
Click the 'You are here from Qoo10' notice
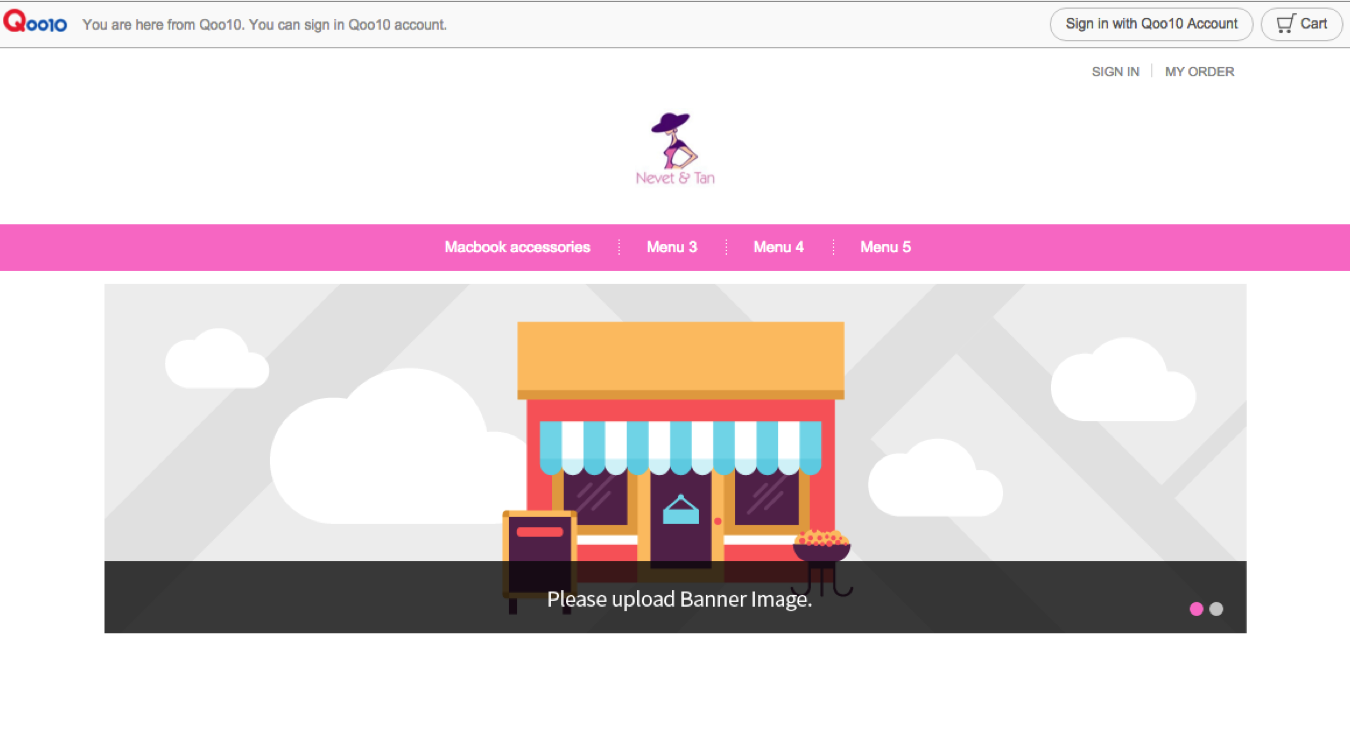click(x=264, y=25)
